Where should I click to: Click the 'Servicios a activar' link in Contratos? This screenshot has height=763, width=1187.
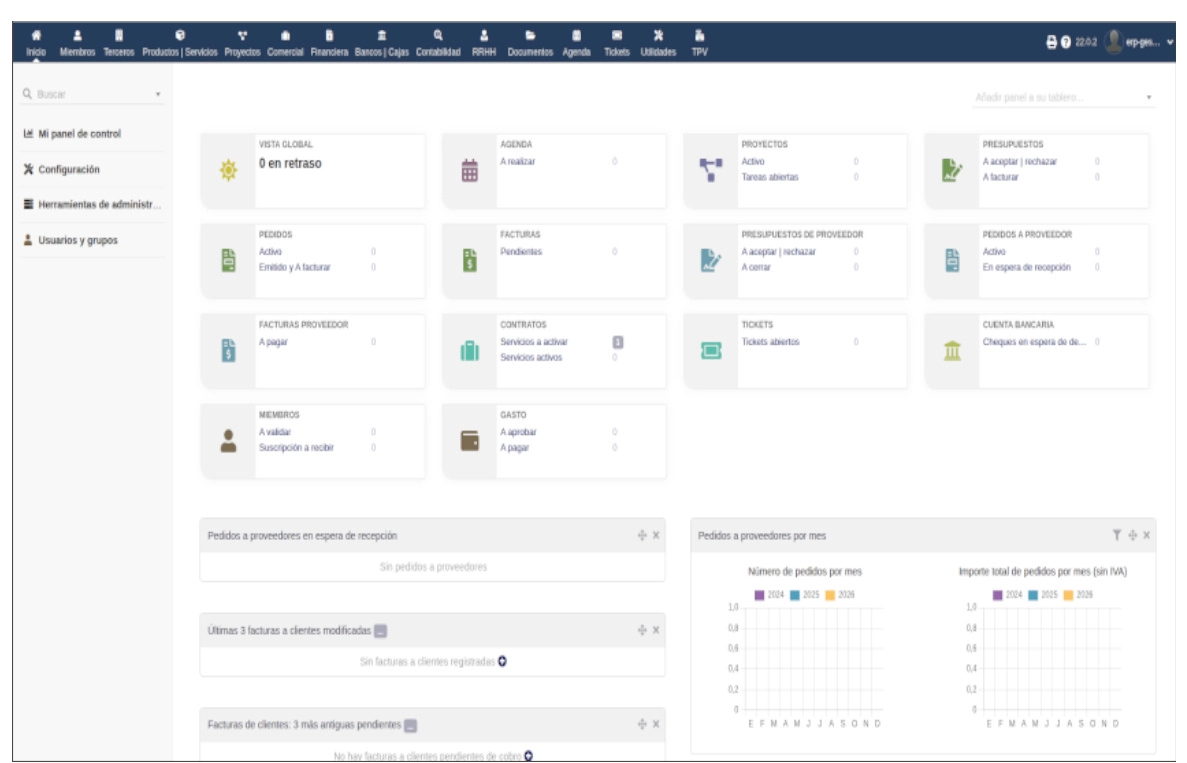click(533, 342)
